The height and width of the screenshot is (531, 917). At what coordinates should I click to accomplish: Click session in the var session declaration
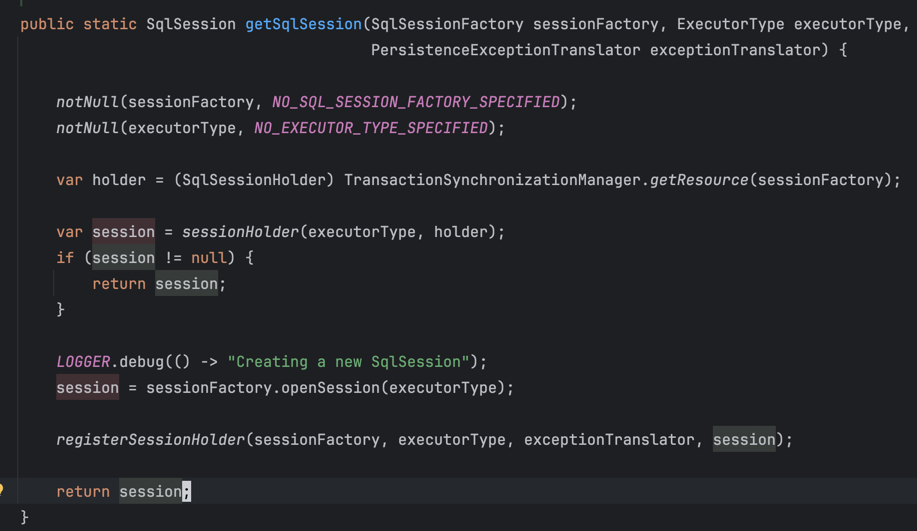tap(123, 232)
